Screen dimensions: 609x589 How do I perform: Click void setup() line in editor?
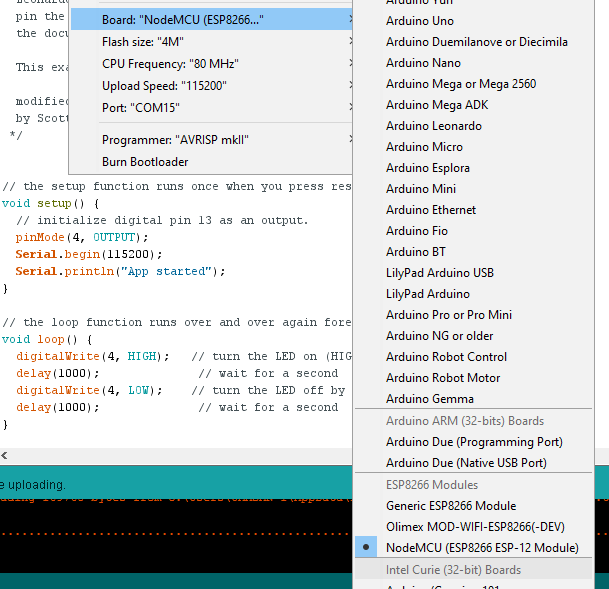click(x=50, y=203)
